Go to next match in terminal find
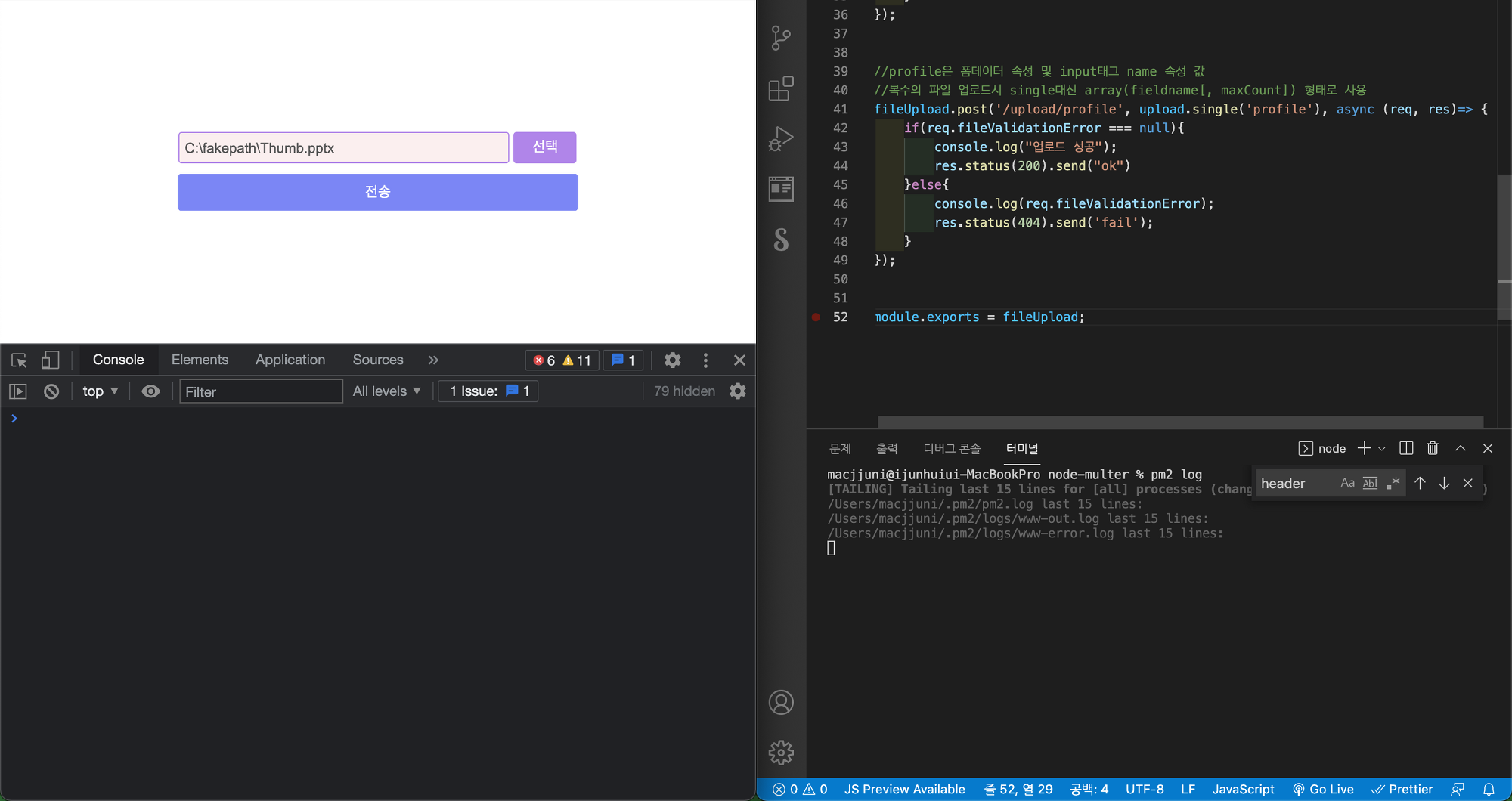 click(x=1444, y=483)
